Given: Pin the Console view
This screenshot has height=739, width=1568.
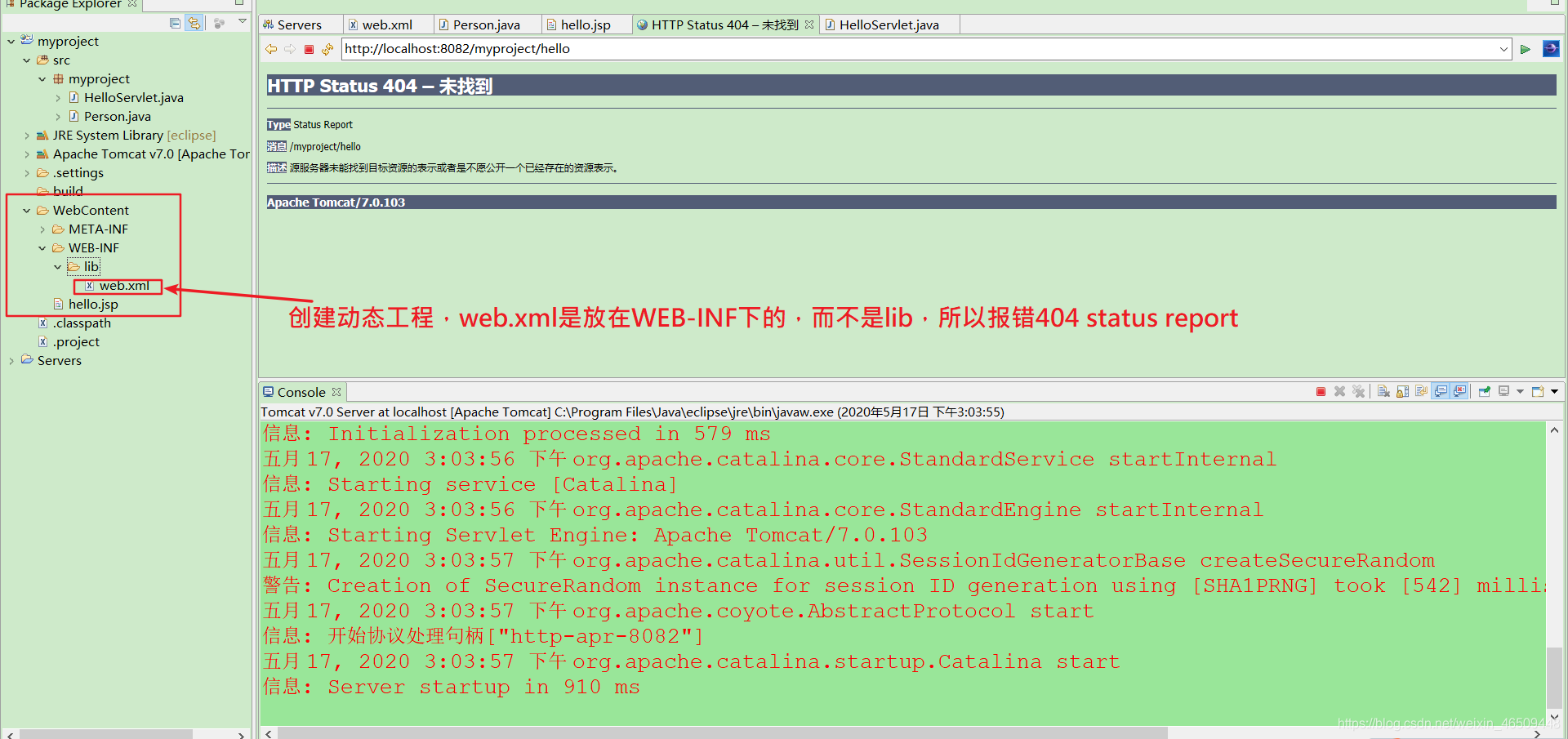Looking at the screenshot, I should 1485,392.
